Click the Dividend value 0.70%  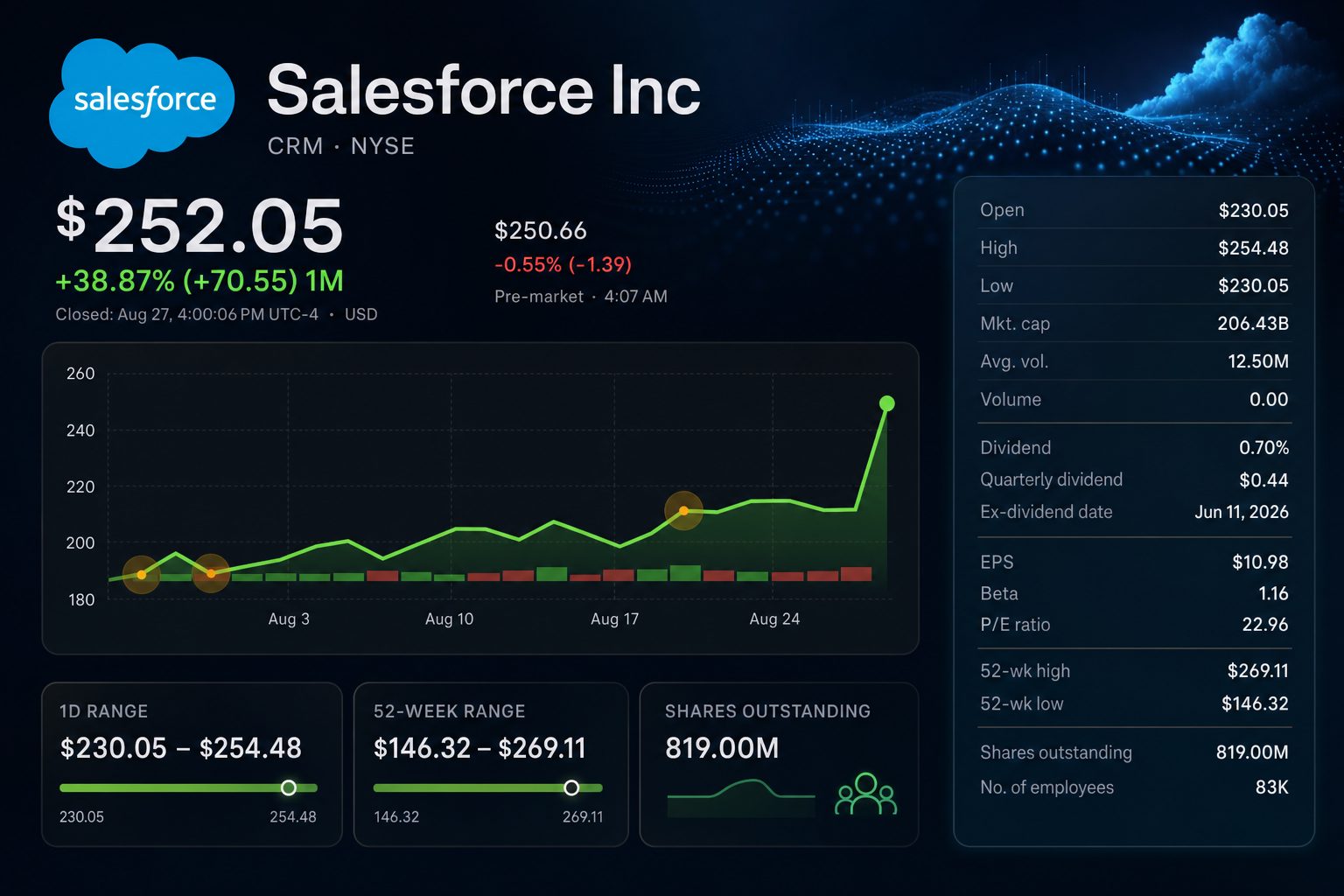1263,447
